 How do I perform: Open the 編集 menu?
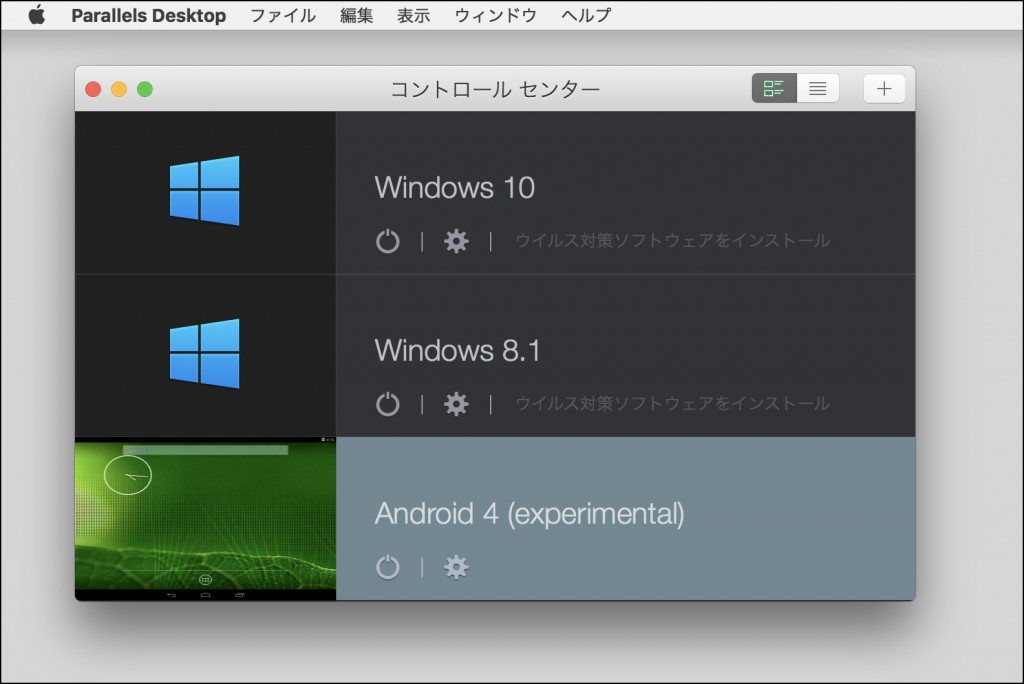(357, 15)
